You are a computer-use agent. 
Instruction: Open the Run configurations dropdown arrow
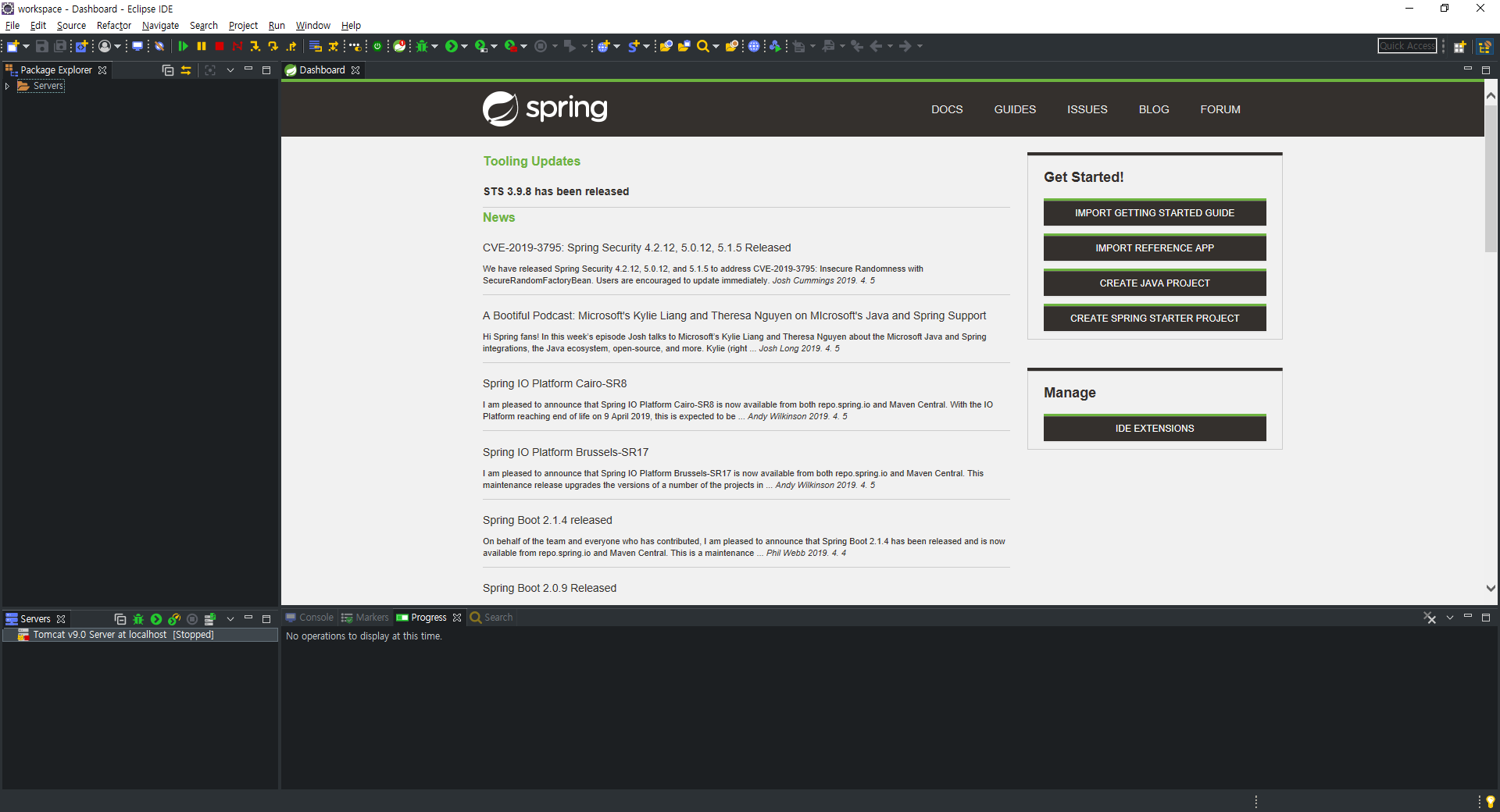pos(465,46)
